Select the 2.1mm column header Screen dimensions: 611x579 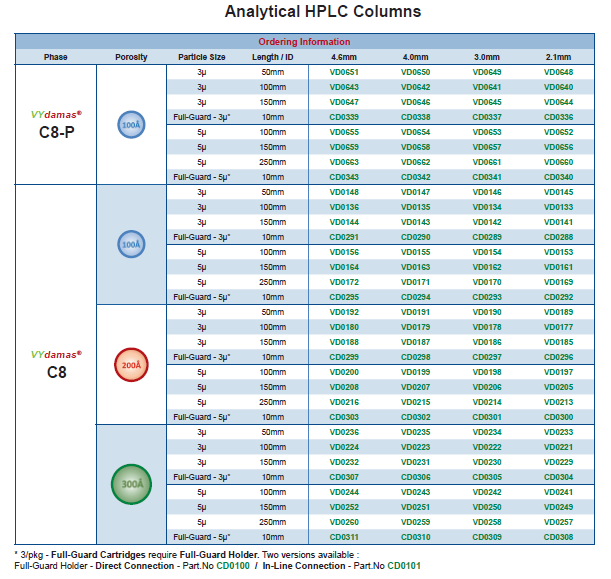pos(558,57)
